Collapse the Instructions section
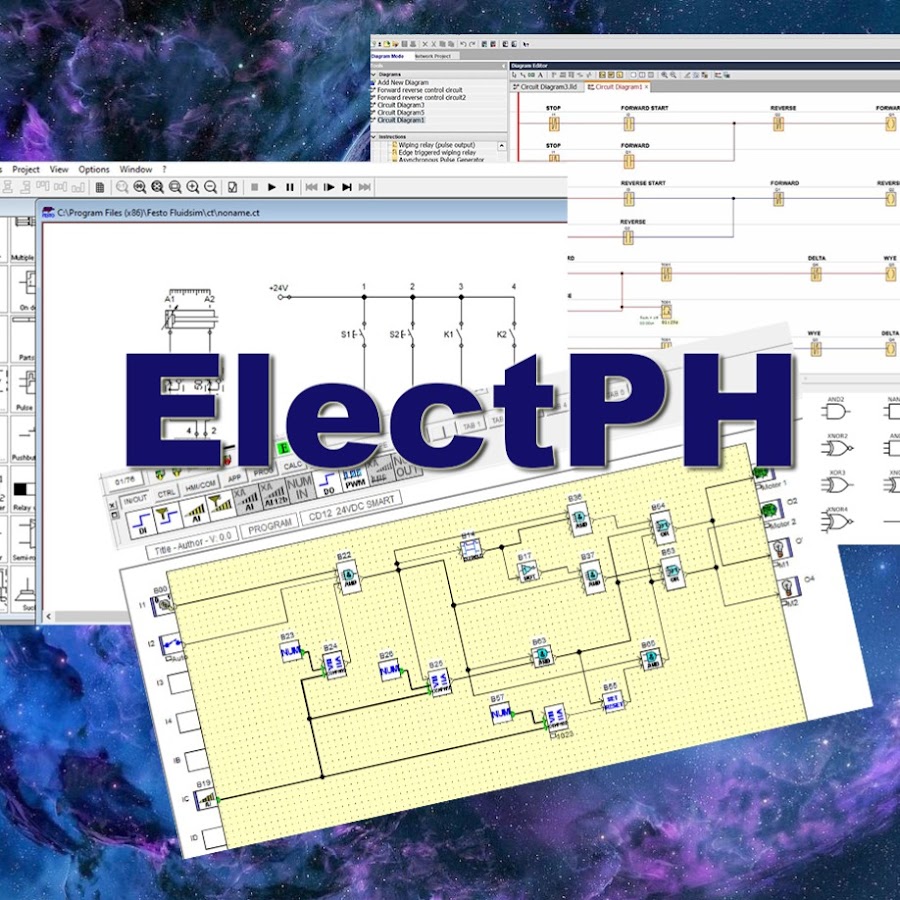Image resolution: width=900 pixels, height=900 pixels. tap(373, 137)
